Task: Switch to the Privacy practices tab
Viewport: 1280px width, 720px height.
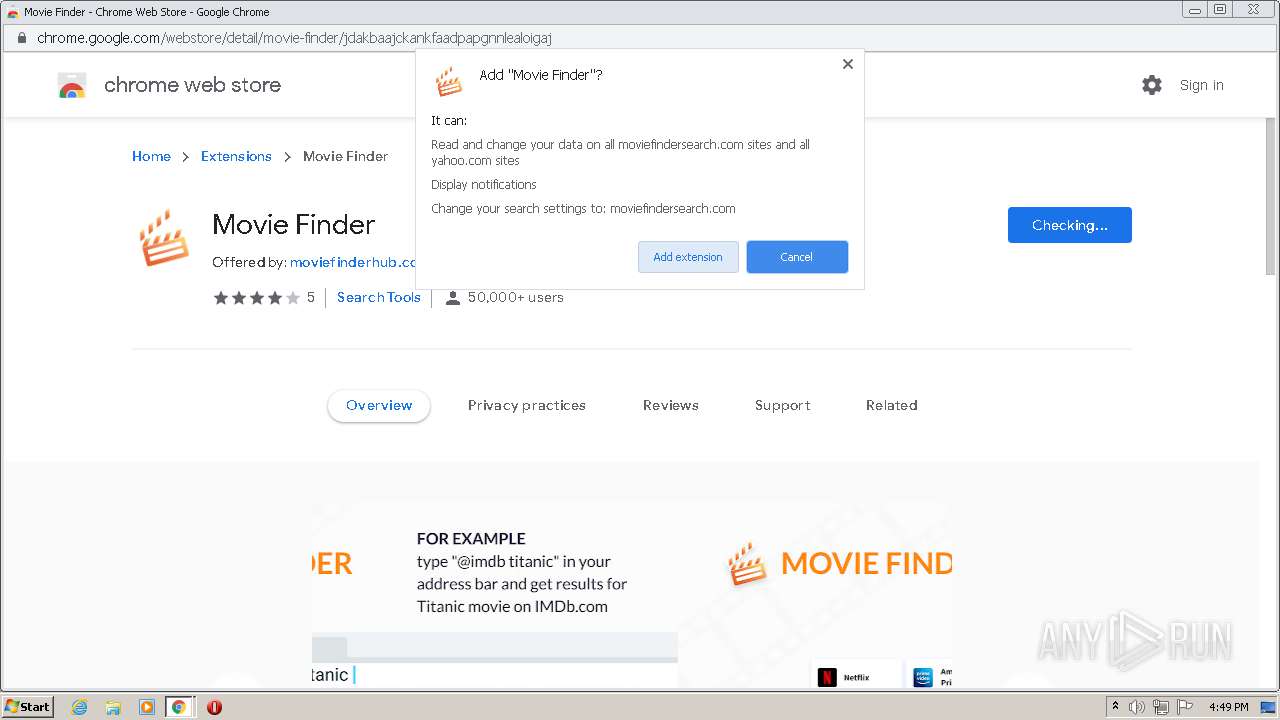Action: point(527,405)
